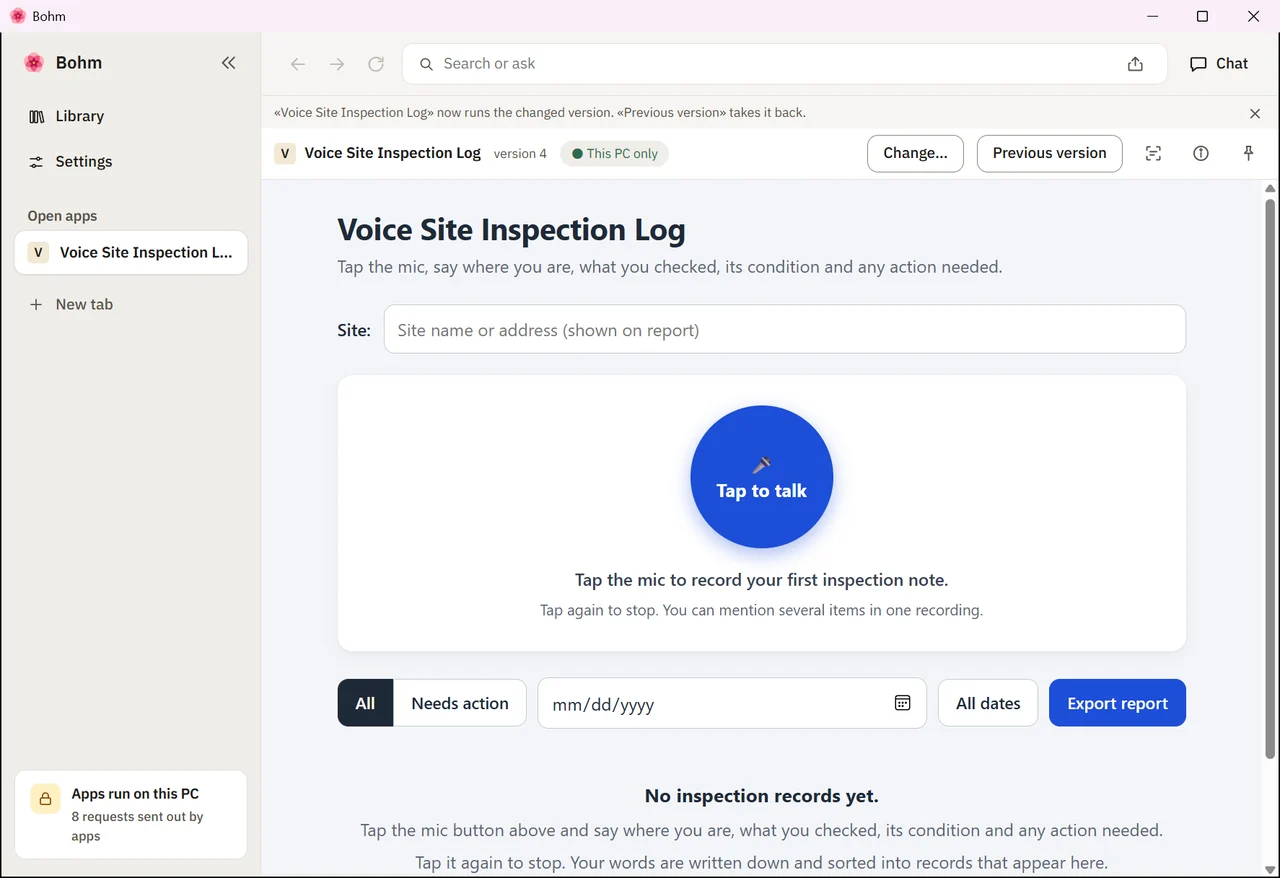Click the No inspection records yet. message
The width and height of the screenshot is (1280, 878).
pyautogui.click(x=761, y=796)
